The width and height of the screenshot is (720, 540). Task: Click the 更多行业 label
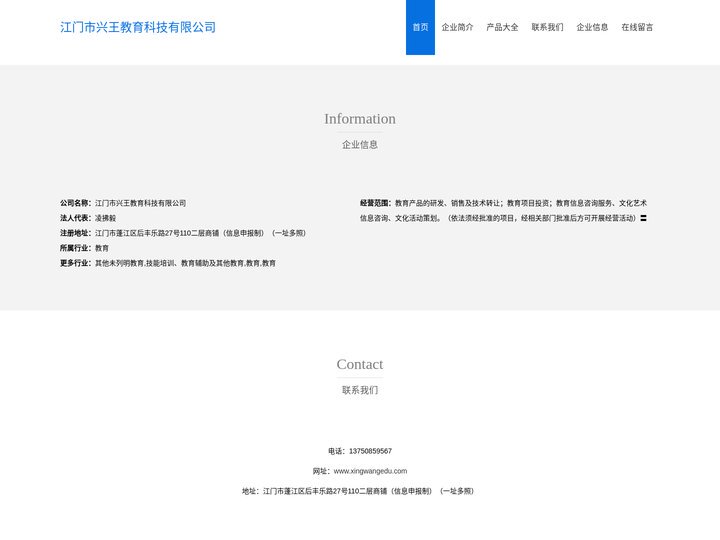76,263
